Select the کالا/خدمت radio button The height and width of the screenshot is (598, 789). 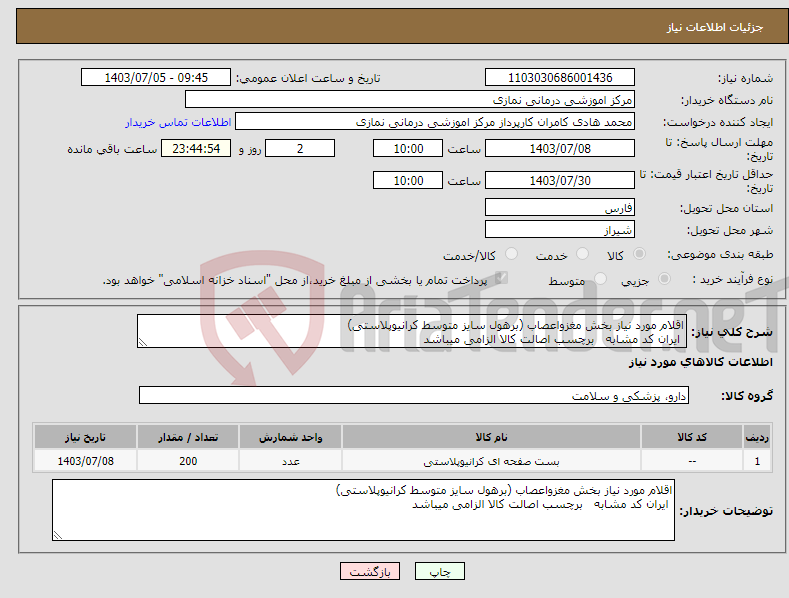tap(511, 254)
